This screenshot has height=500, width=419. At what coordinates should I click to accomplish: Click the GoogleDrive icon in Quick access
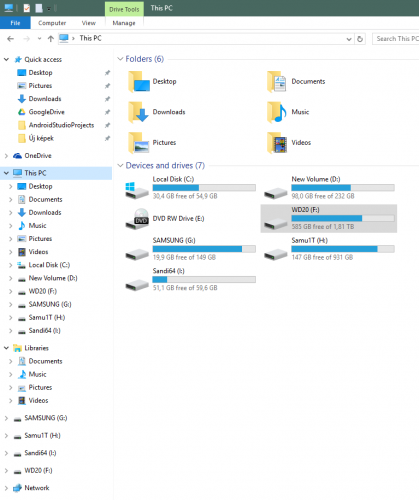(21, 112)
